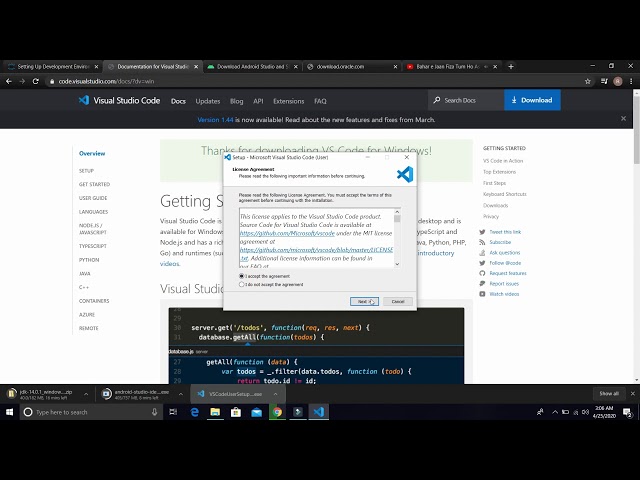Open the PYTHON sidebar section

coord(89,260)
